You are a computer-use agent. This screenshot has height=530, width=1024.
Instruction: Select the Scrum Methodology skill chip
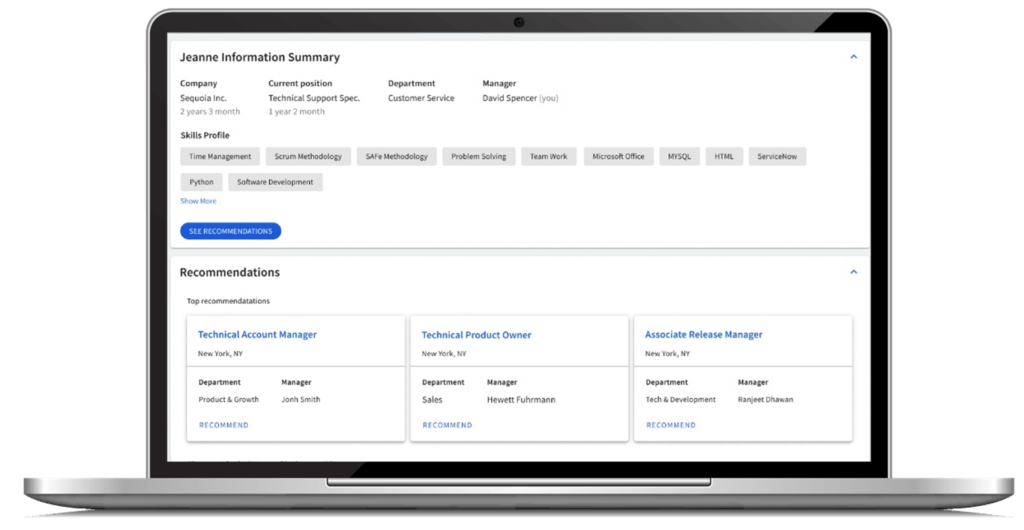(x=308, y=157)
